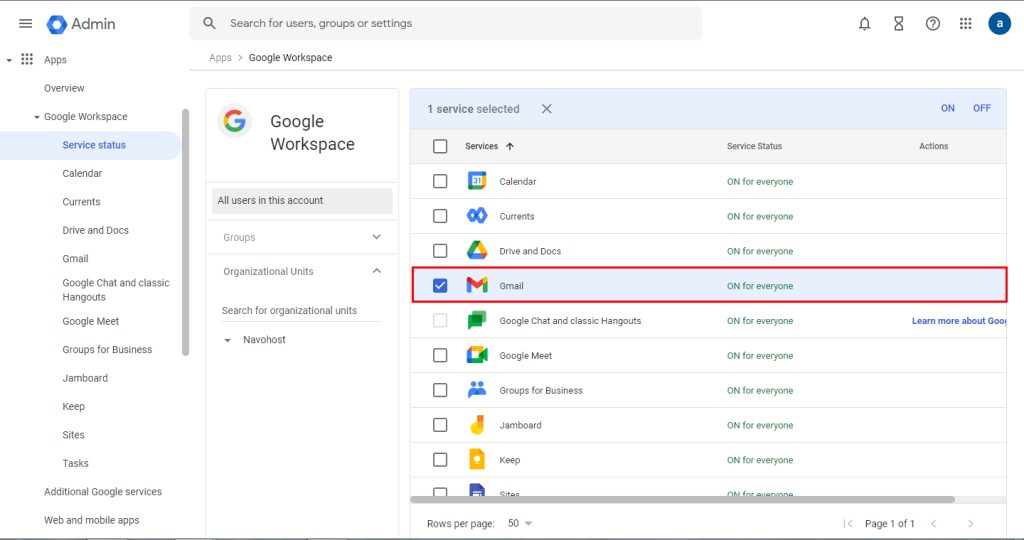This screenshot has width=1024, height=540.
Task: Collapse the Google Workspace sidebar arrow
Action: [x=37, y=117]
